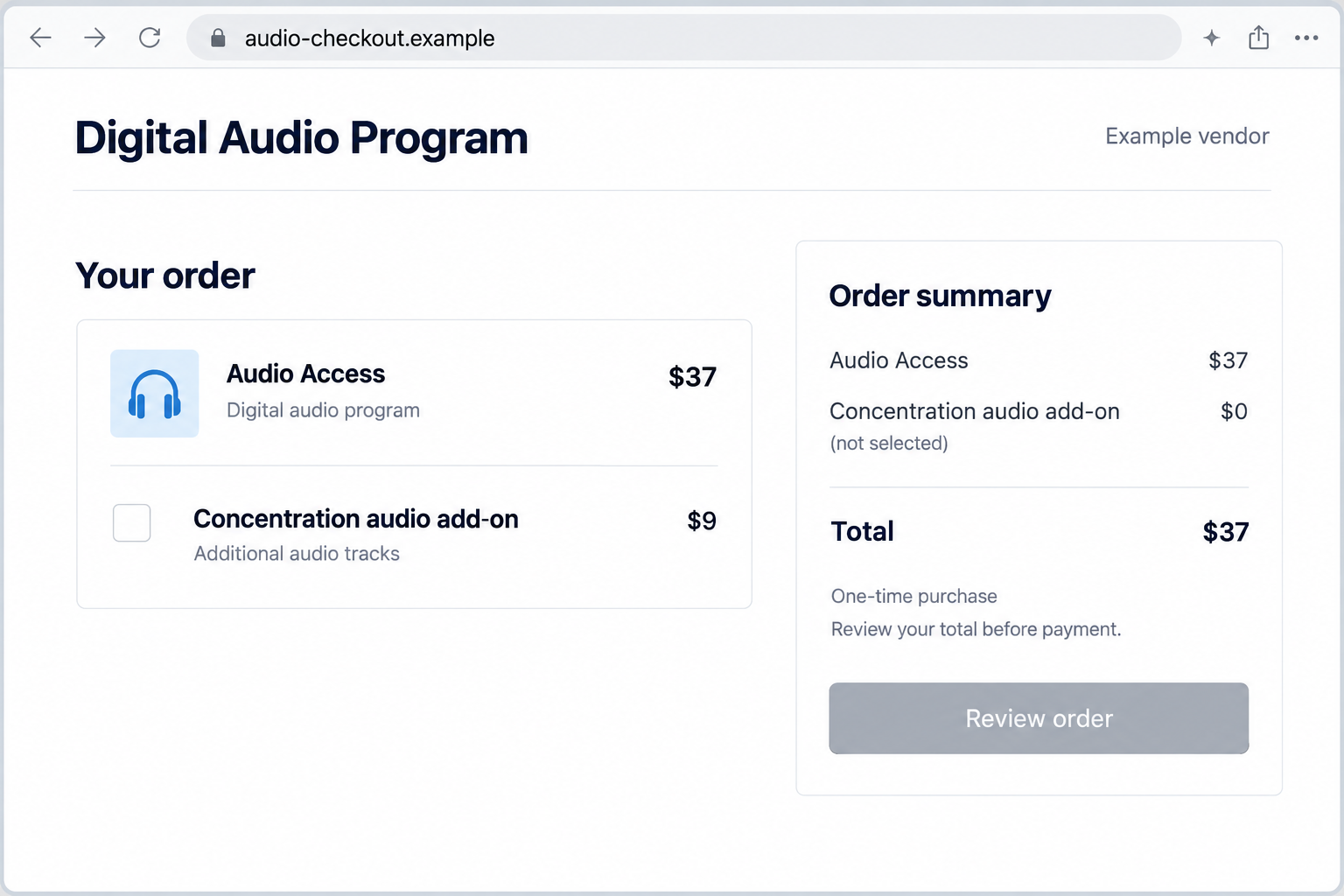Click the $9 add-on price
Image resolution: width=1344 pixels, height=896 pixels.
(x=702, y=521)
